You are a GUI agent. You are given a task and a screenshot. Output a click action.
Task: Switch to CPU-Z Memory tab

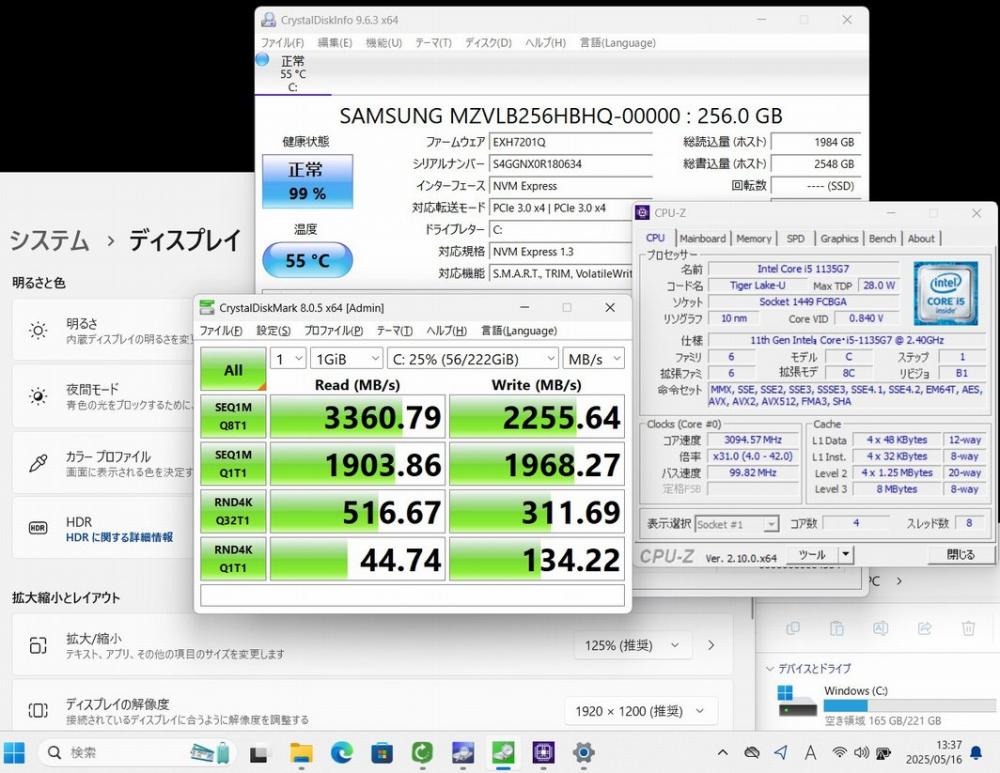[x=754, y=239]
